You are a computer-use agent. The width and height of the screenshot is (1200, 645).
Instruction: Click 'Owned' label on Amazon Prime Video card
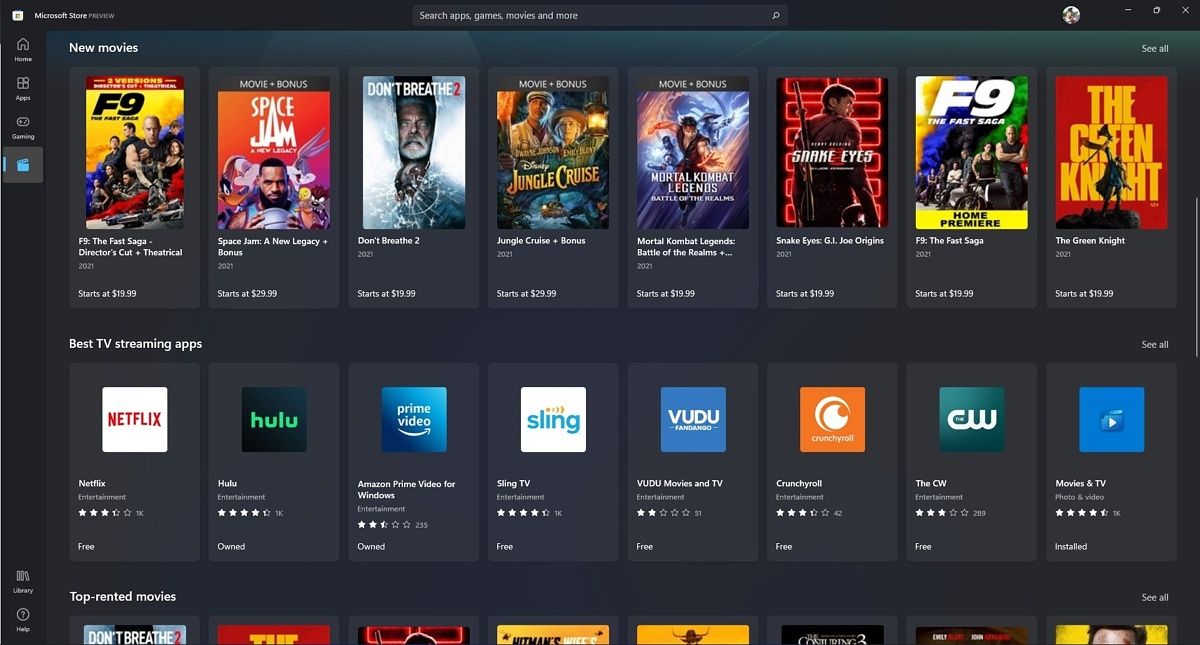[371, 547]
